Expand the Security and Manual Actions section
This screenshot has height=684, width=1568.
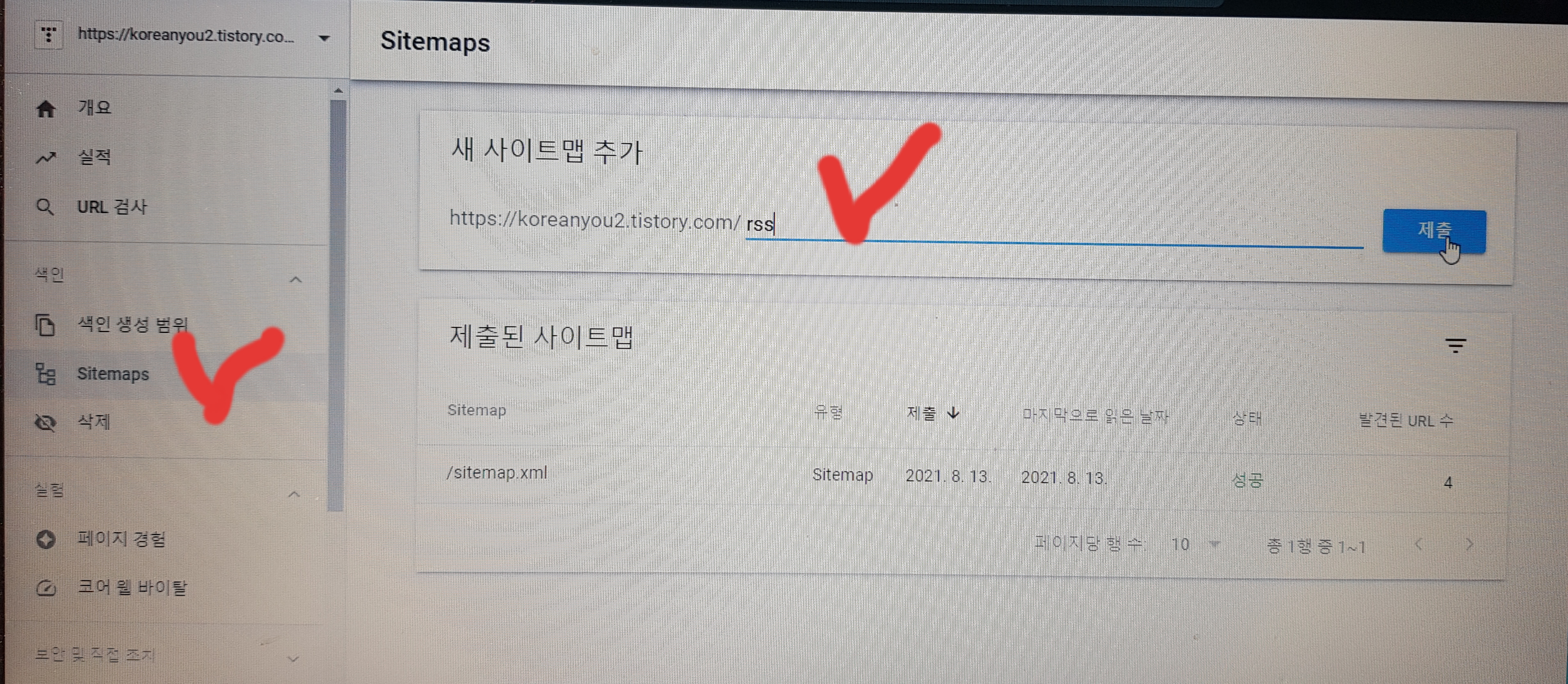click(x=293, y=659)
